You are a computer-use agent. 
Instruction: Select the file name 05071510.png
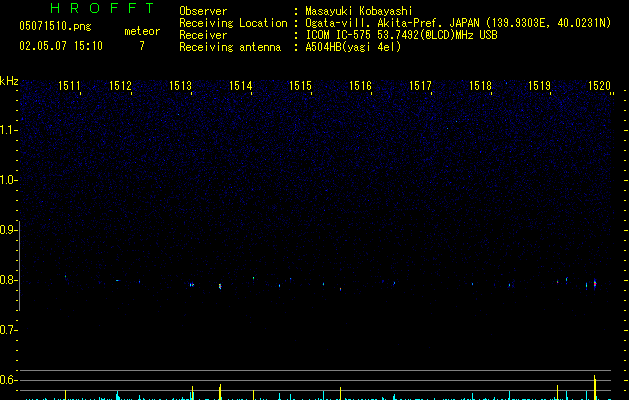pos(55,26)
